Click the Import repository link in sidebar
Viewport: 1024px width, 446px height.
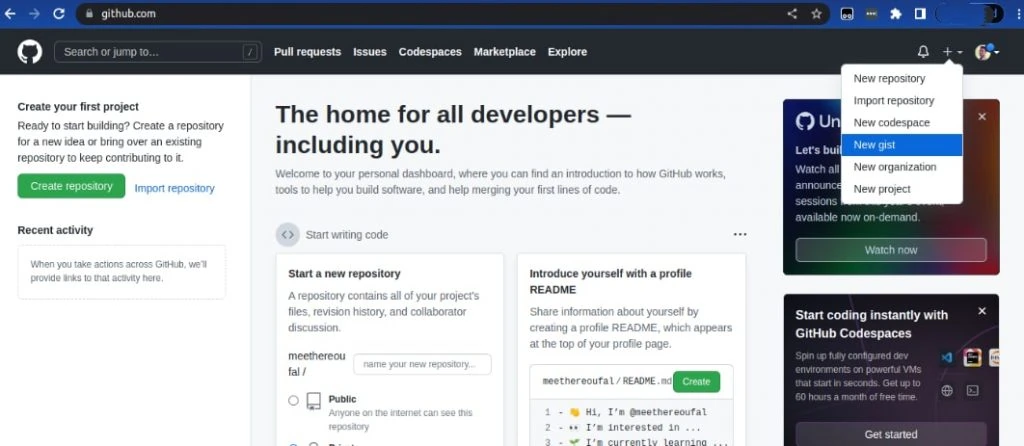pyautogui.click(x=174, y=188)
